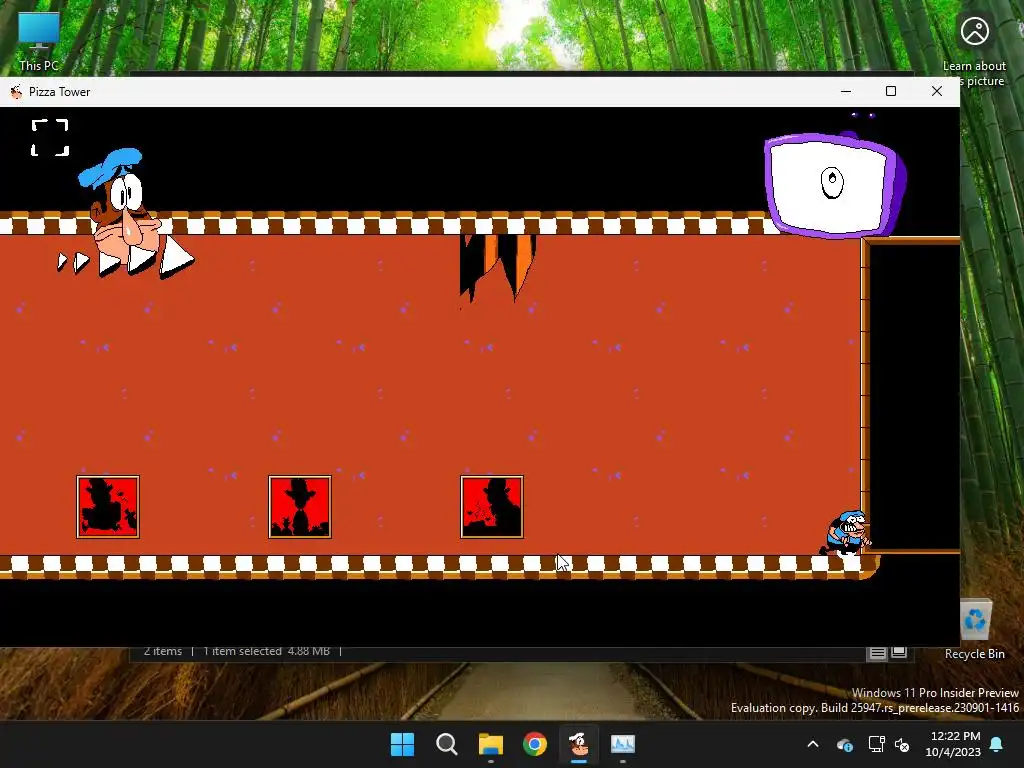Click the muted volume tray icon

903,744
